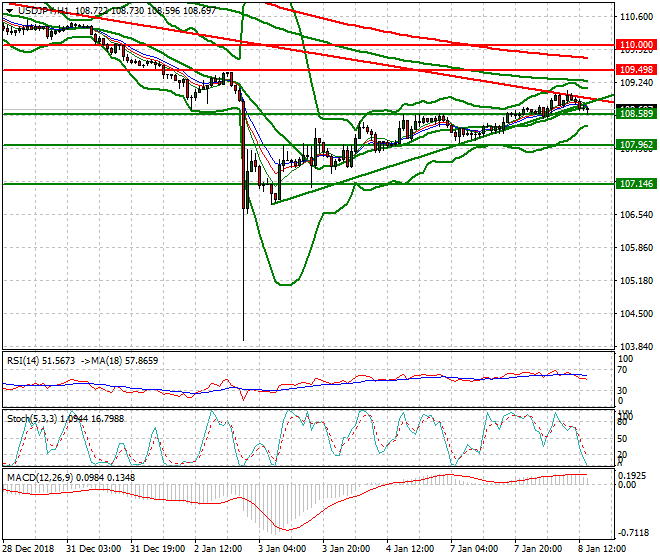Open the chart dropdown triangle beside USDJPY

point(10,11)
